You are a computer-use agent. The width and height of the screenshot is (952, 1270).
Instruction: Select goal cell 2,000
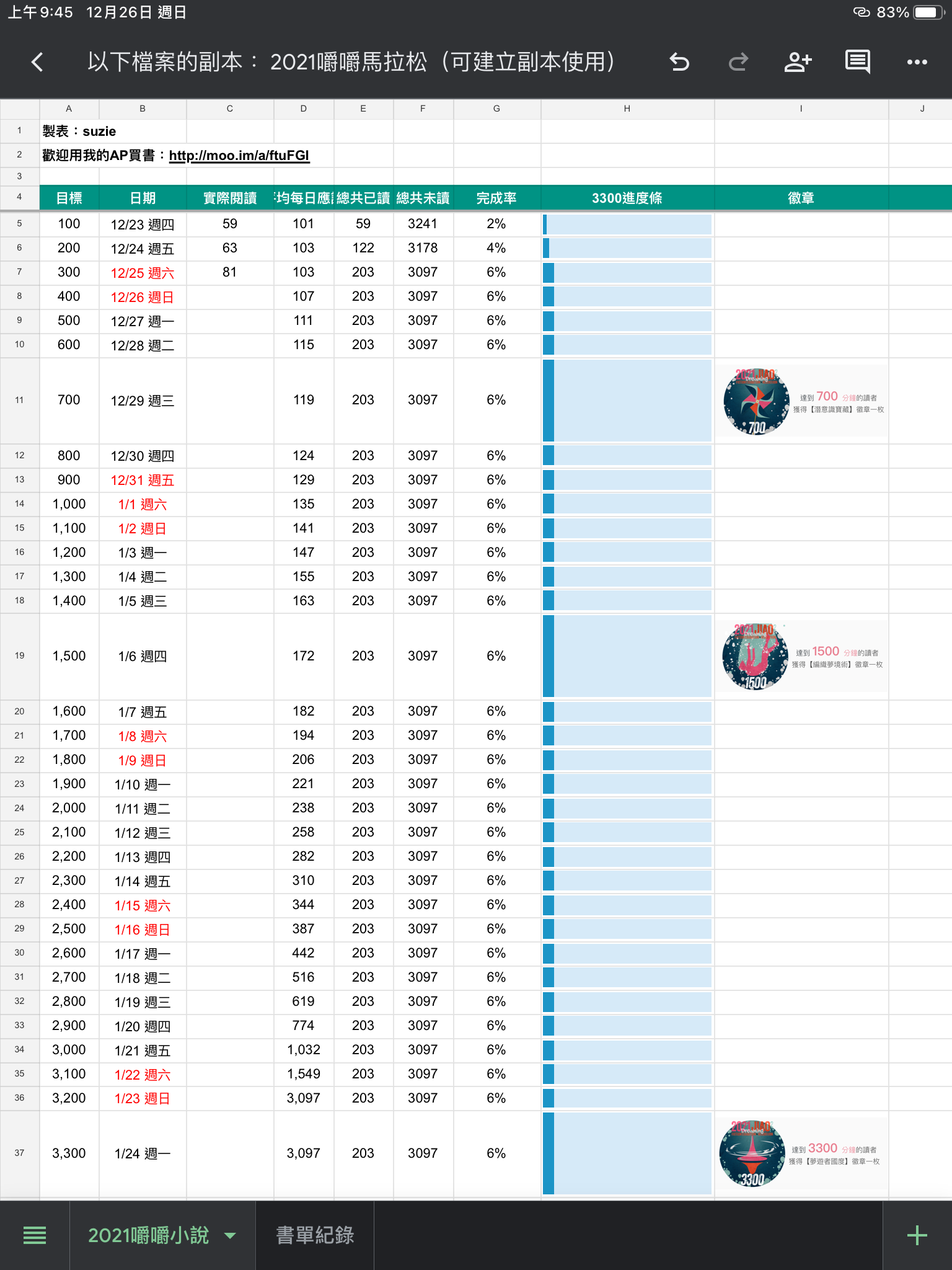69,808
